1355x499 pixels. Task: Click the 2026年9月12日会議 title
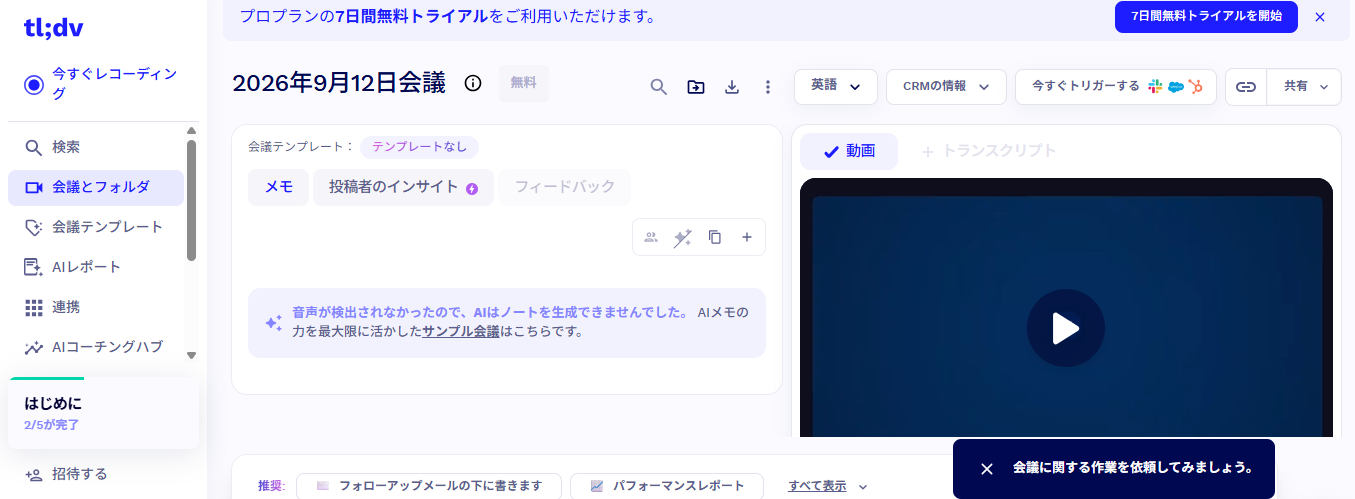(x=339, y=83)
